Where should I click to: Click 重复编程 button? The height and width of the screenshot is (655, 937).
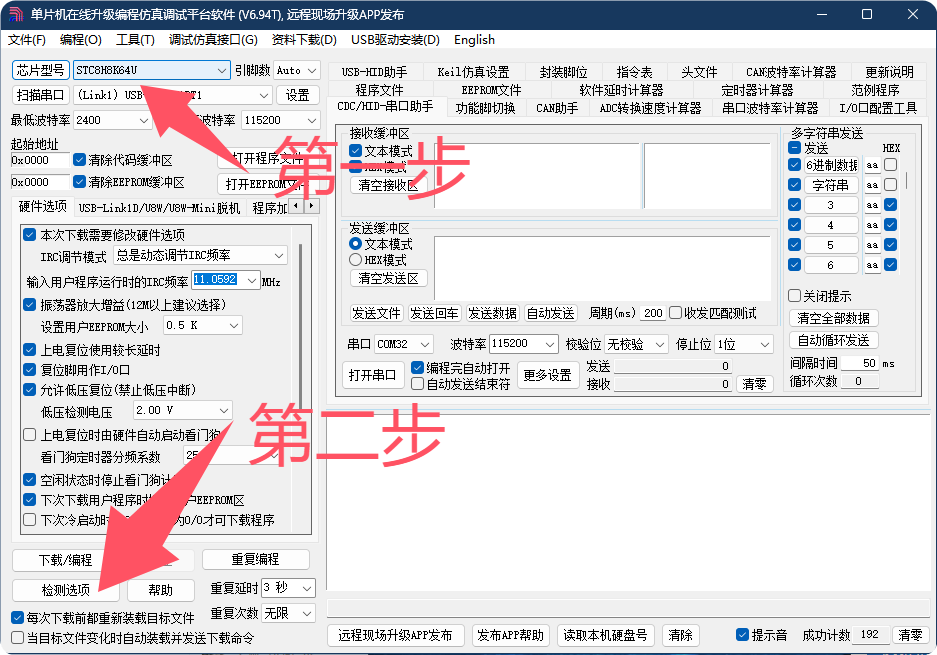click(255, 559)
